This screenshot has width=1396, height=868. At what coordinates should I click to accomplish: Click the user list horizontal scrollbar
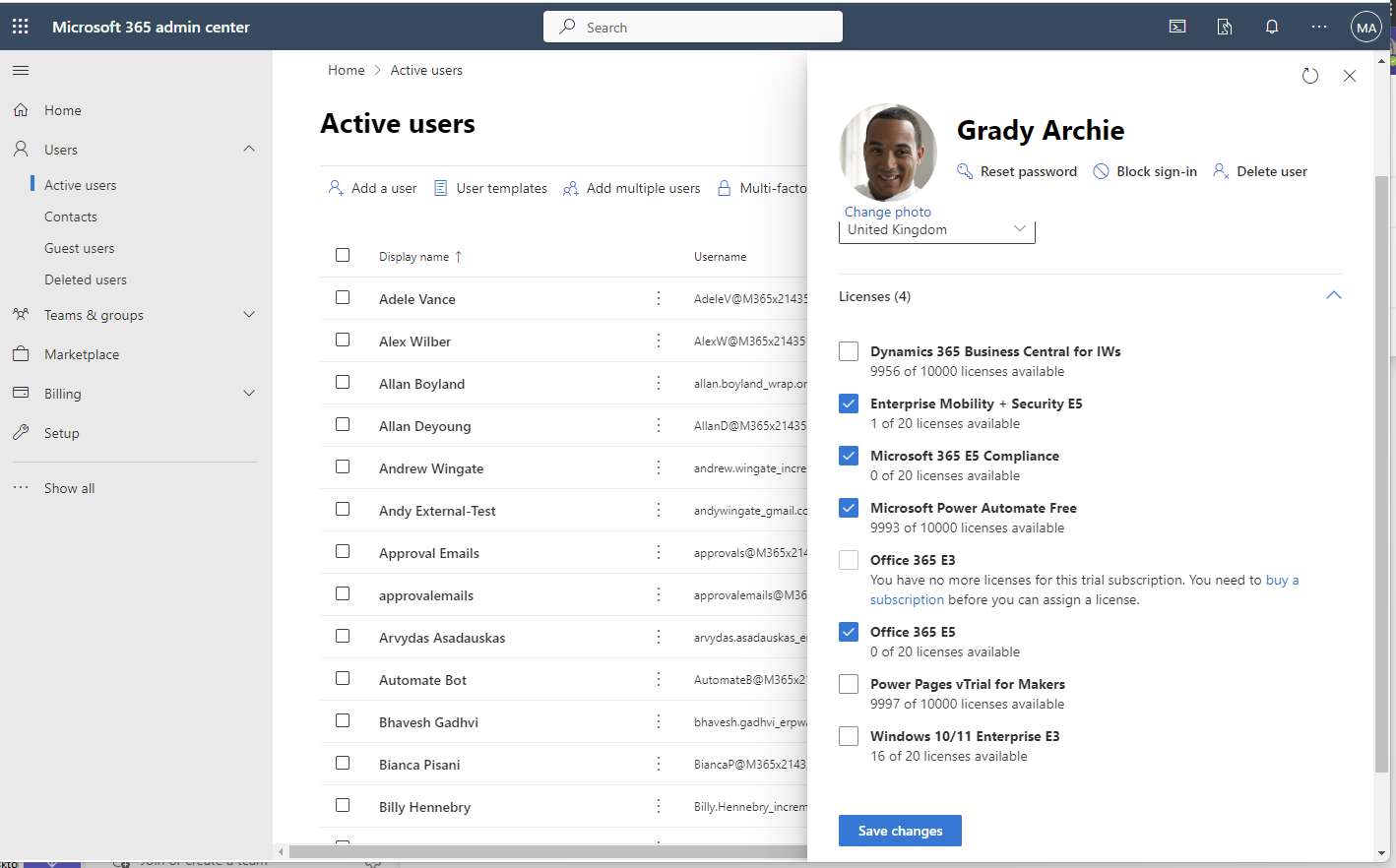[547, 851]
